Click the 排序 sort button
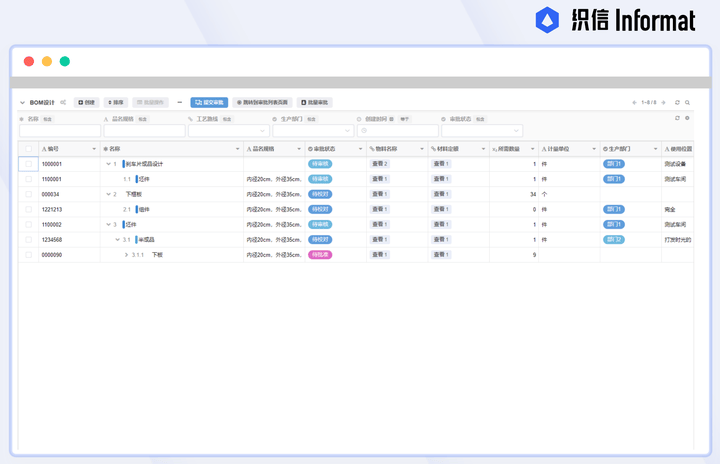Viewport: 720px width, 464px height. click(x=116, y=102)
